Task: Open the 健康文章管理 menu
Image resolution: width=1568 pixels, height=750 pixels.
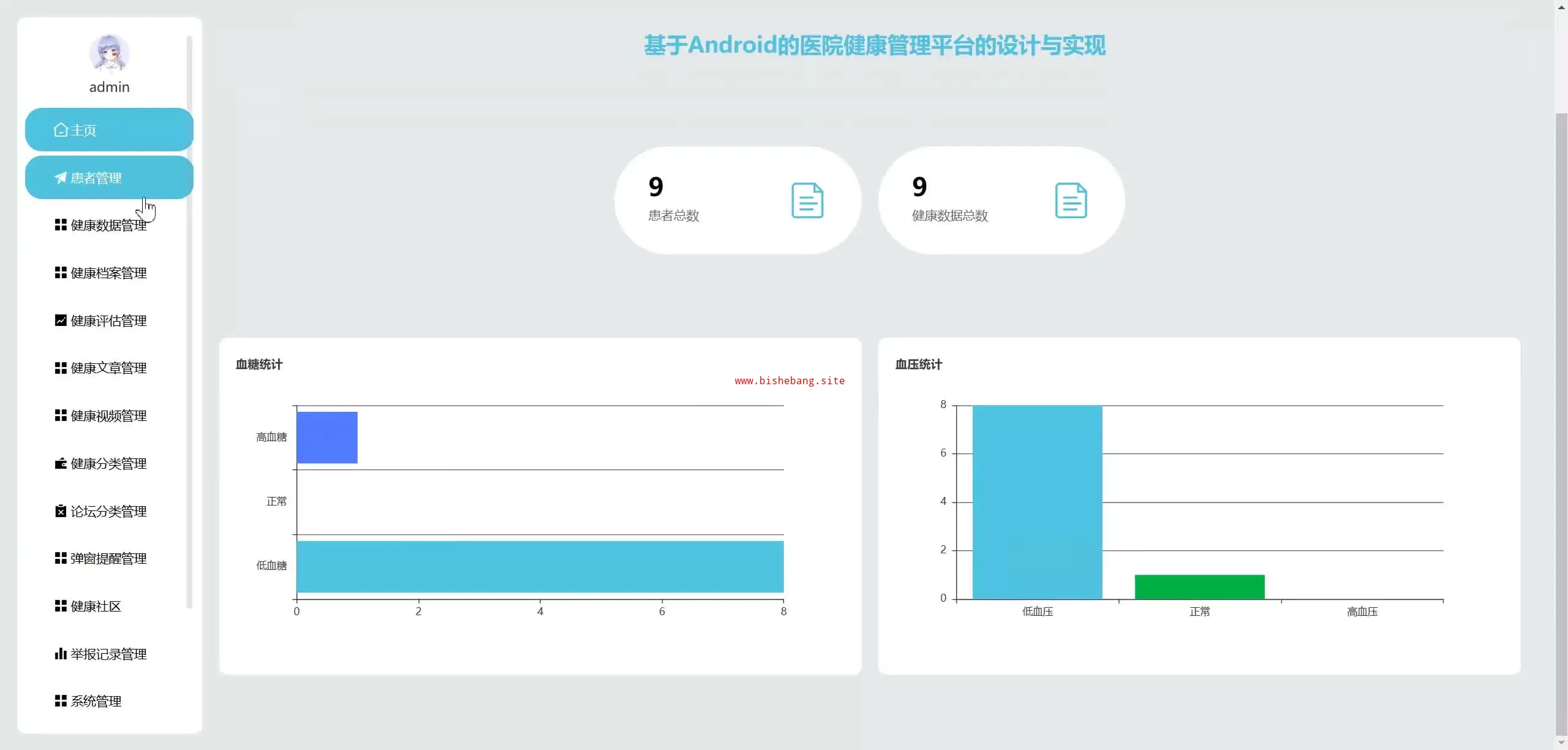Action: (108, 368)
